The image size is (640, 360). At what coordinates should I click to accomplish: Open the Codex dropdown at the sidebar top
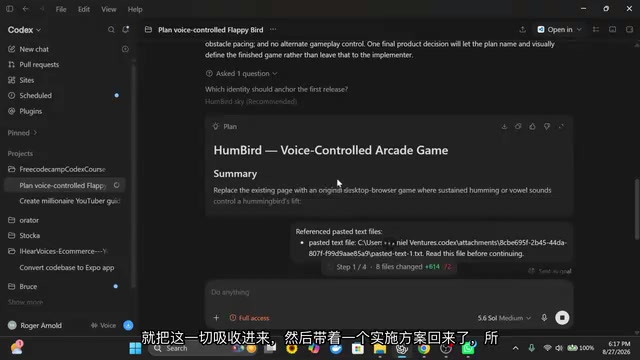click(24, 30)
